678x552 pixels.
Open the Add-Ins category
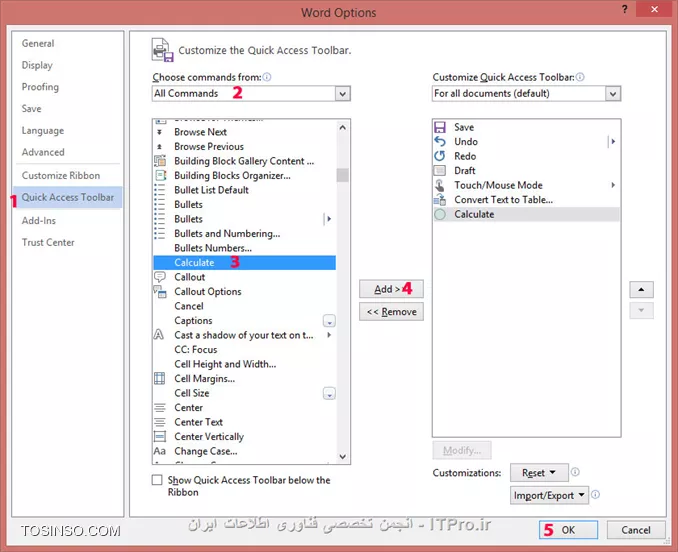coord(39,220)
